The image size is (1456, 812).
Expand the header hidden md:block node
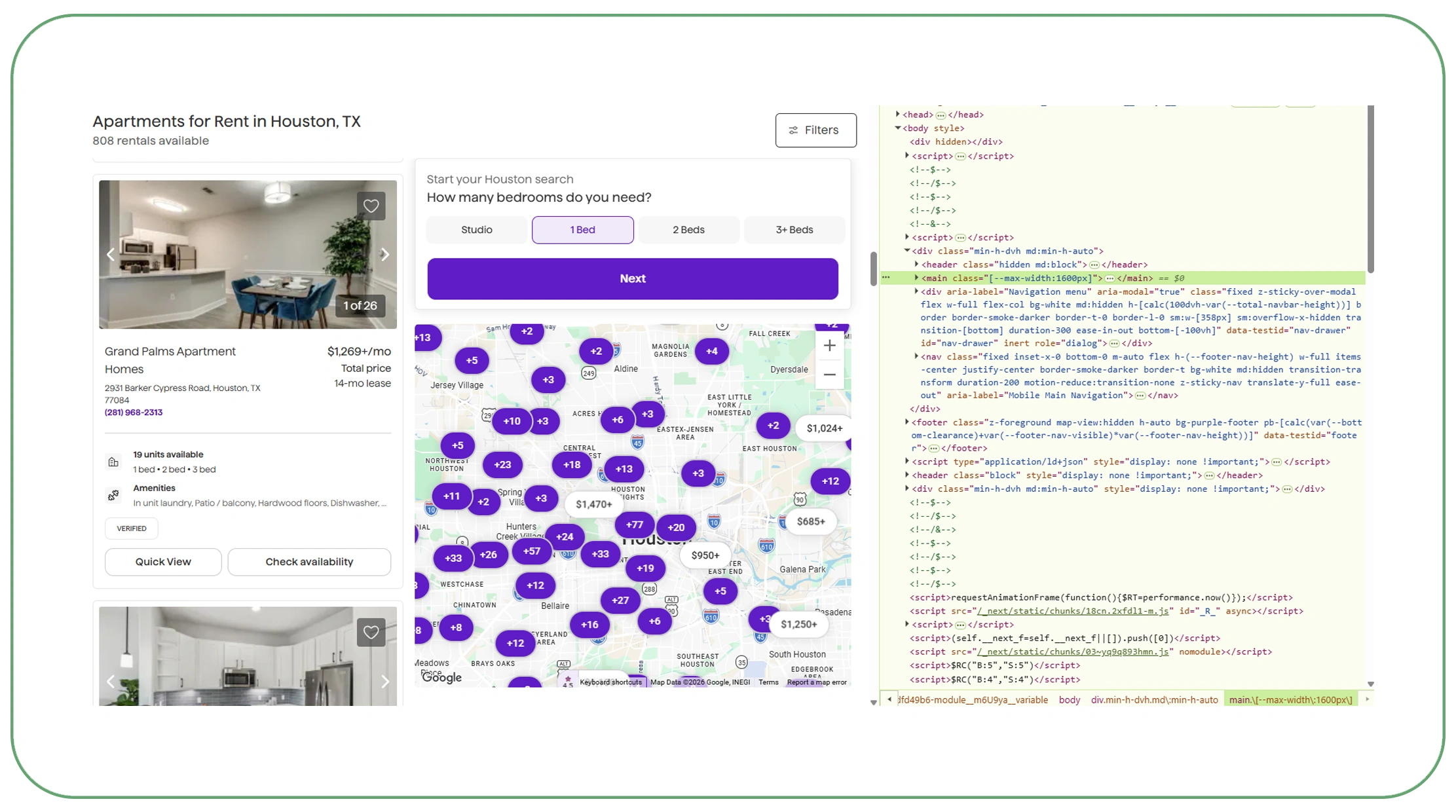click(x=916, y=265)
